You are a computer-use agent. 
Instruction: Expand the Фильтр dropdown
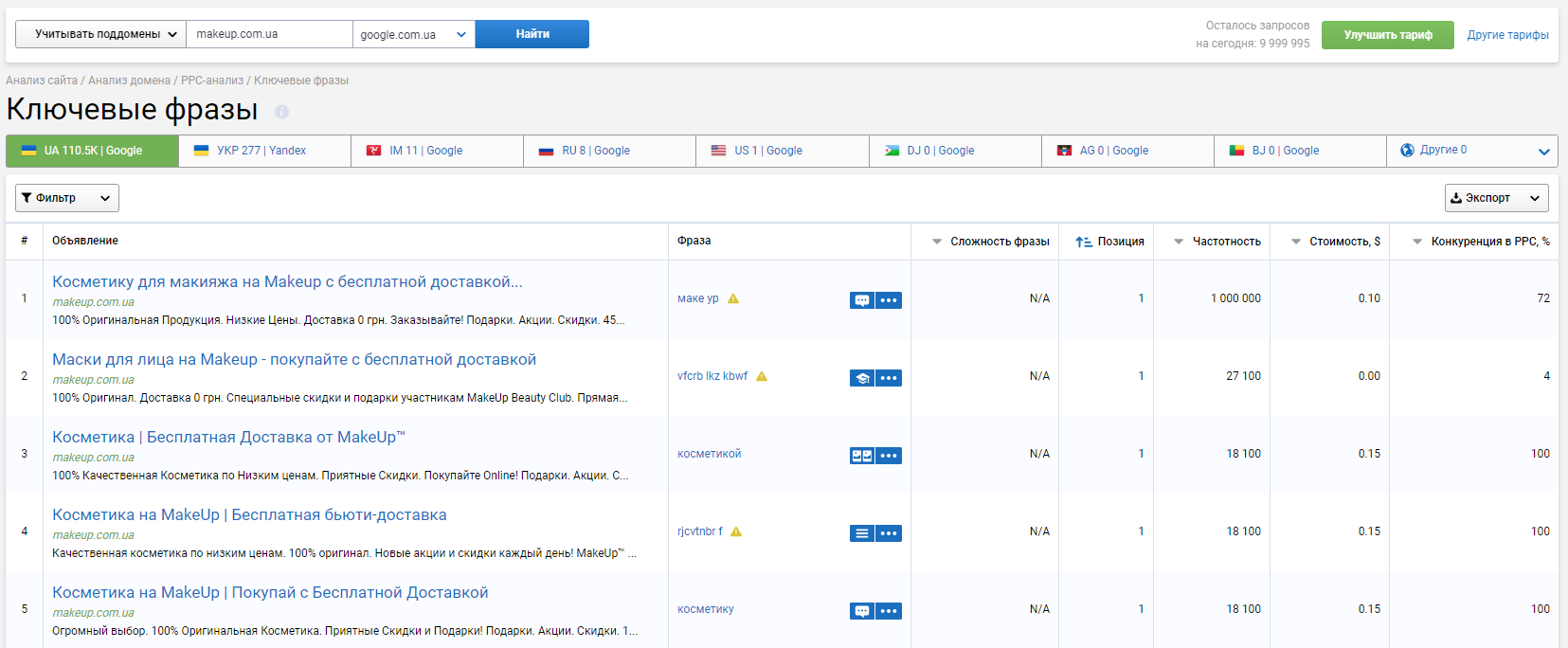point(67,198)
